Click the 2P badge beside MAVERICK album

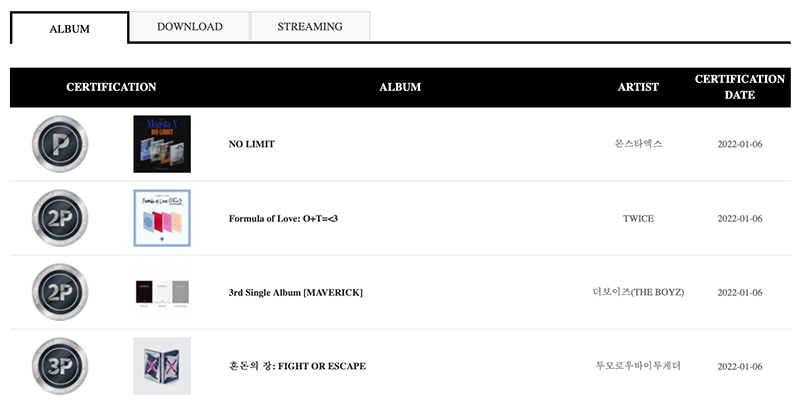pos(60,292)
